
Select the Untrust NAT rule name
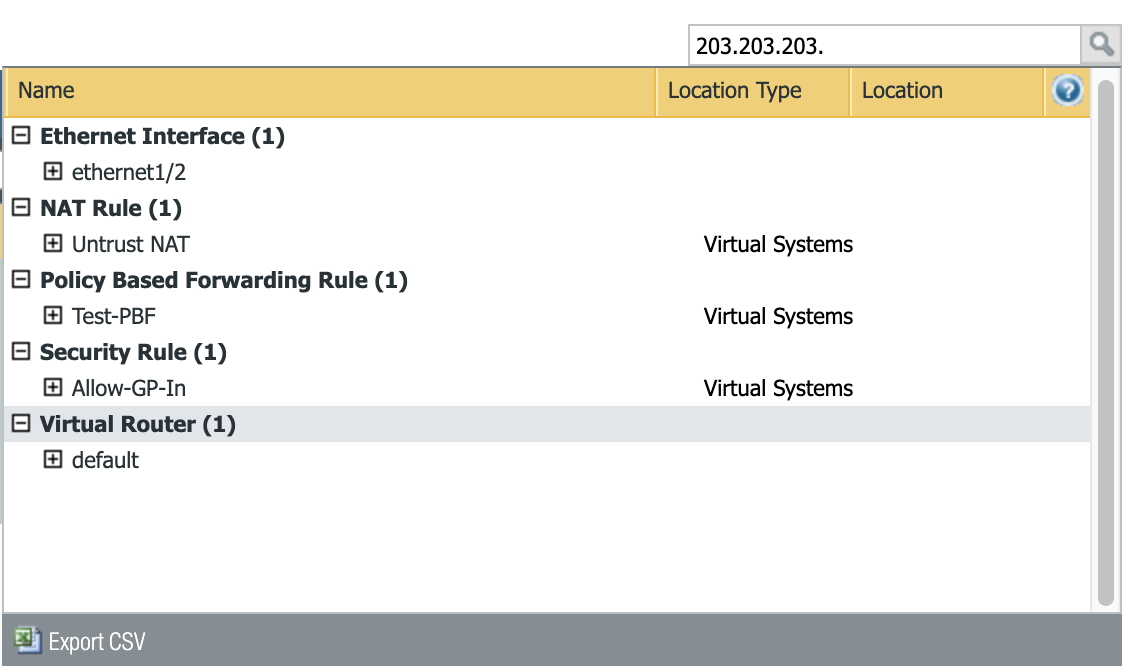130,244
